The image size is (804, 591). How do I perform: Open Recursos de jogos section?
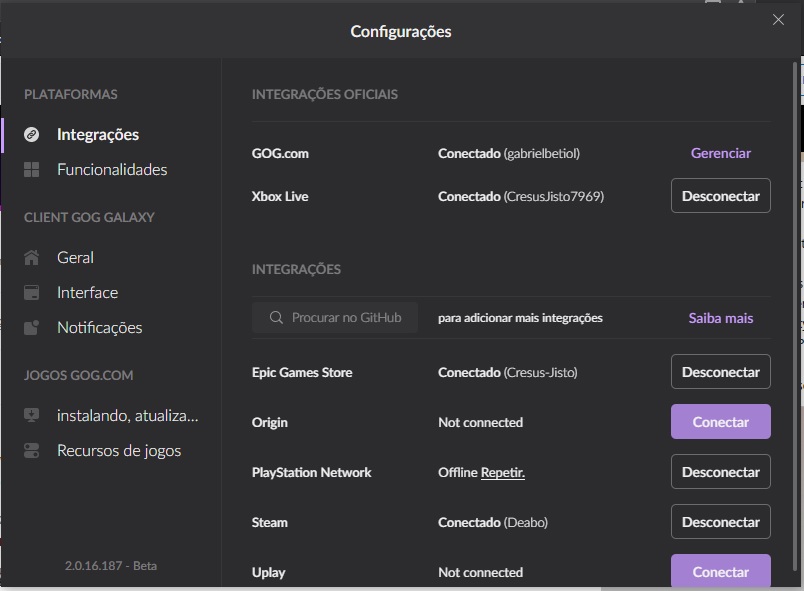(x=119, y=451)
